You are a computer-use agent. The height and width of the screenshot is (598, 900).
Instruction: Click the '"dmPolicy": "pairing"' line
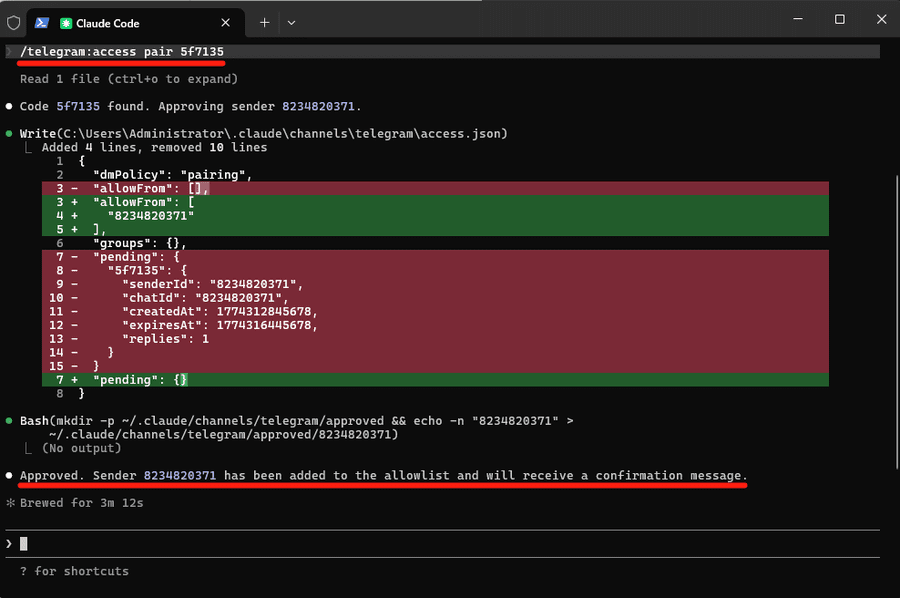[x=172, y=174]
